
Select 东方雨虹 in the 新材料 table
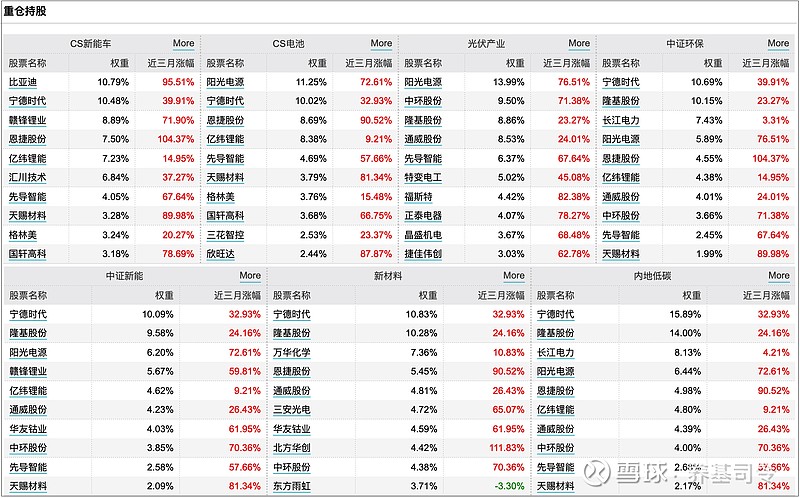tap(291, 486)
